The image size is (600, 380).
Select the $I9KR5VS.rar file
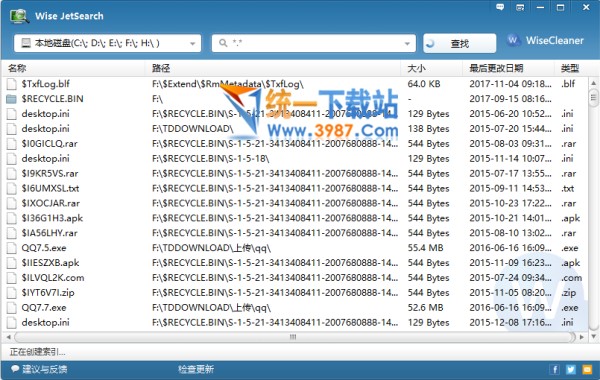pos(50,173)
